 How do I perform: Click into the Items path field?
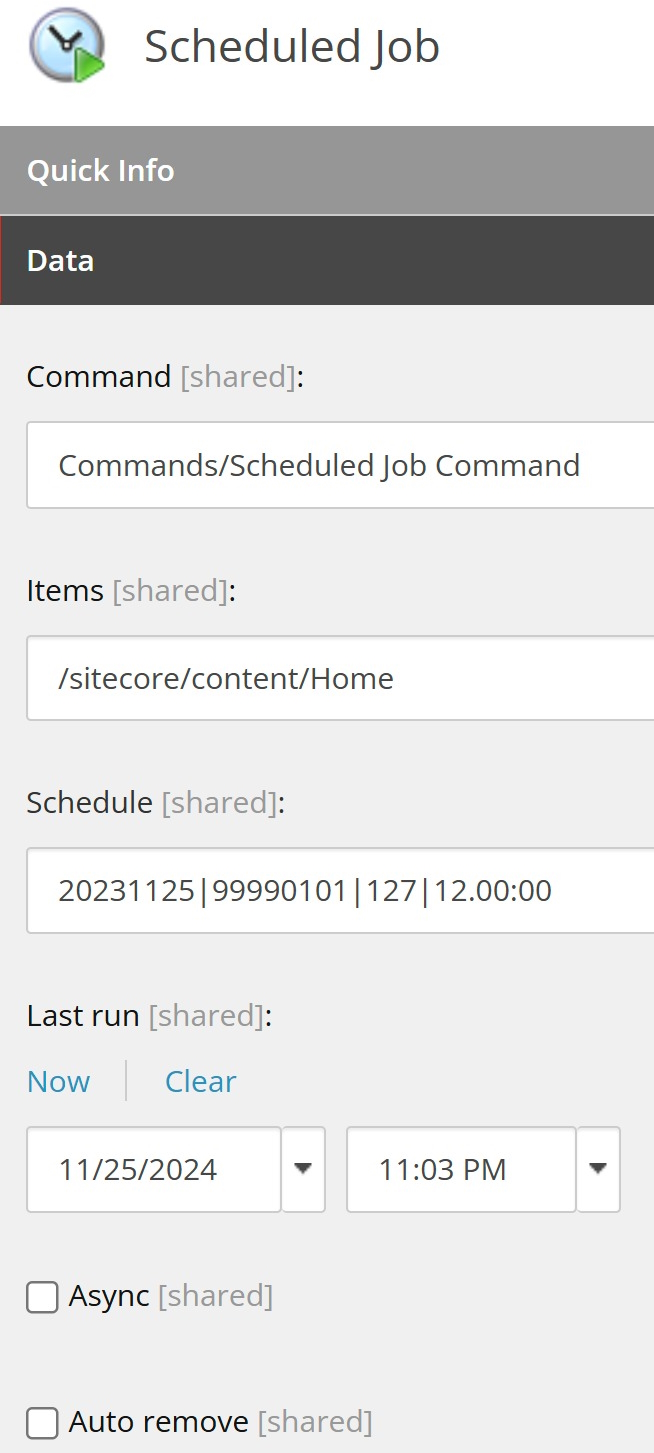point(340,678)
